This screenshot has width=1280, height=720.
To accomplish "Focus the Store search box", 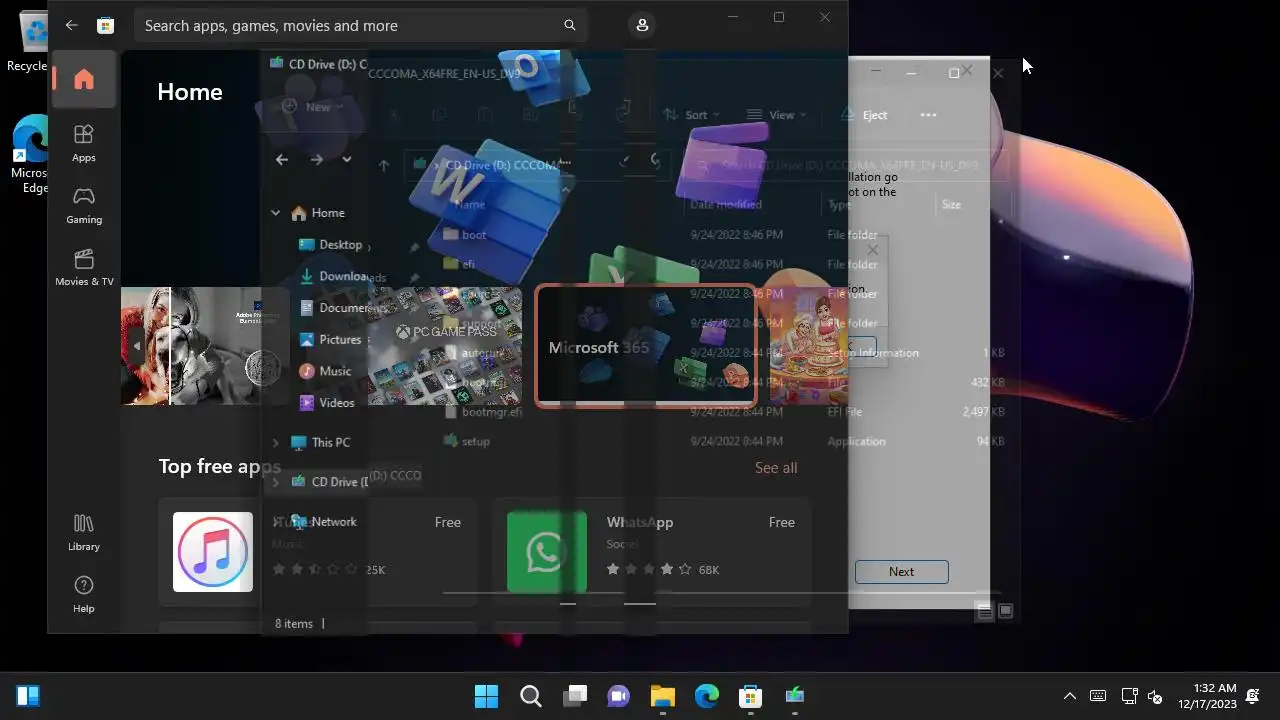I will coord(361,25).
